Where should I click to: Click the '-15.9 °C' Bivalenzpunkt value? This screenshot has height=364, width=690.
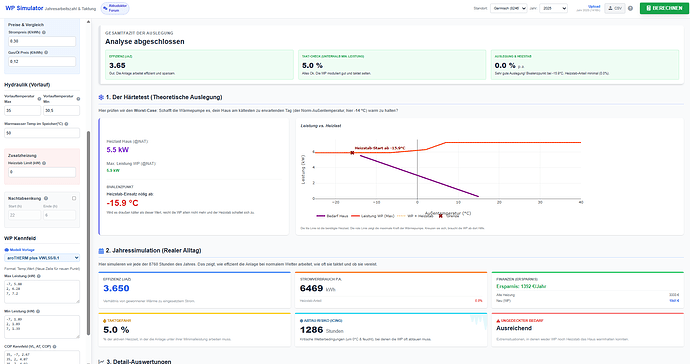pyautogui.click(x=122, y=203)
